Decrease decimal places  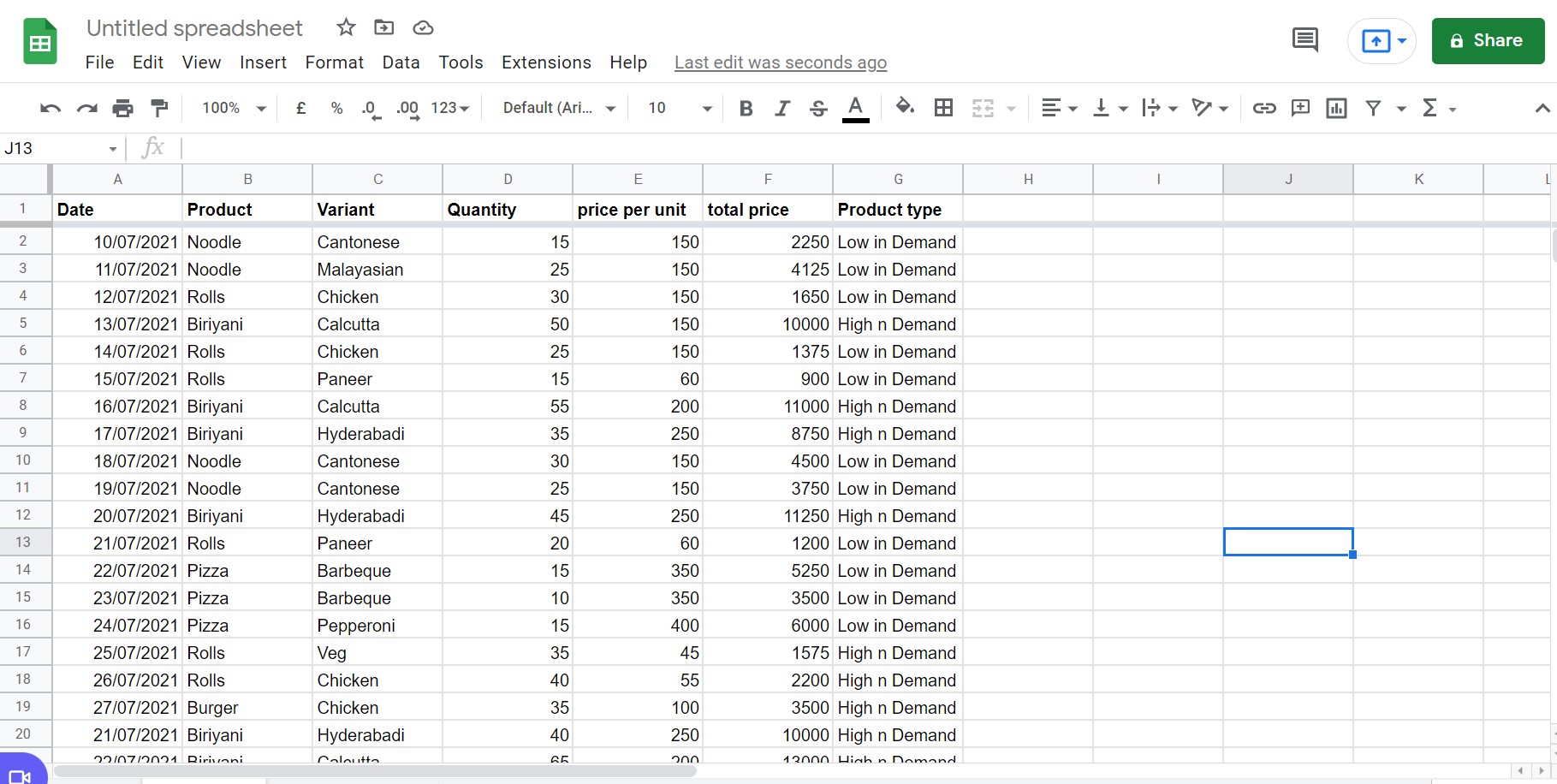click(371, 109)
